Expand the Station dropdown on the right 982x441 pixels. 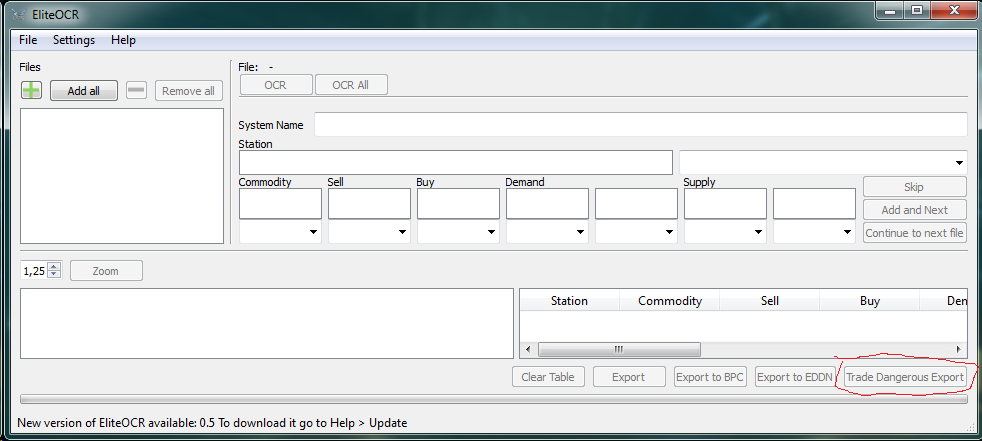click(959, 162)
